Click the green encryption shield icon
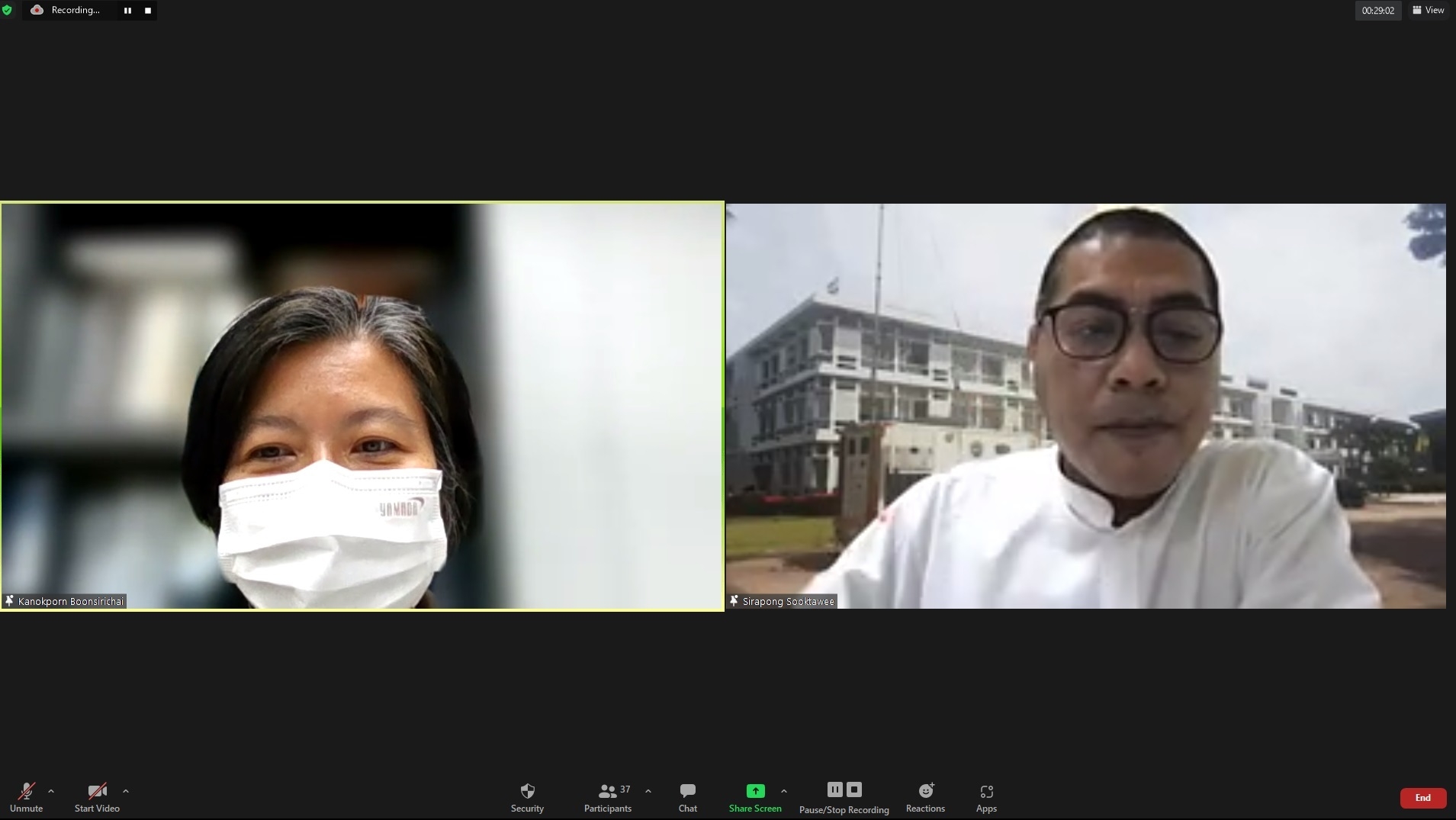Image resolution: width=1456 pixels, height=820 pixels. point(7,10)
